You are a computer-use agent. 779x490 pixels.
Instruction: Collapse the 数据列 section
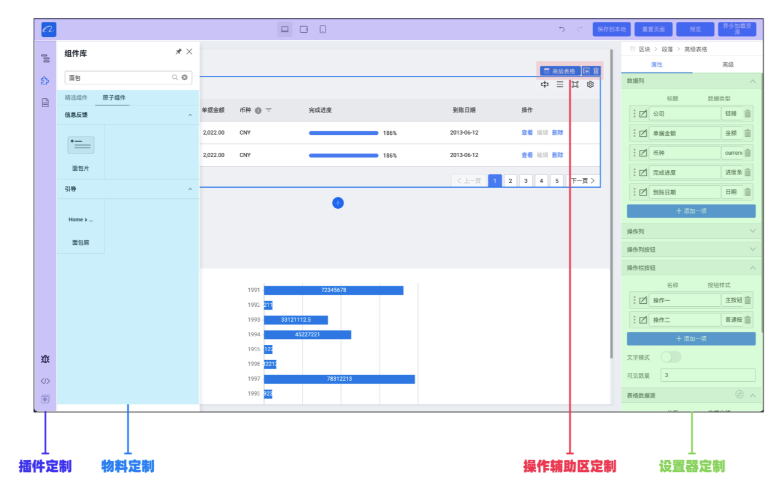753,81
